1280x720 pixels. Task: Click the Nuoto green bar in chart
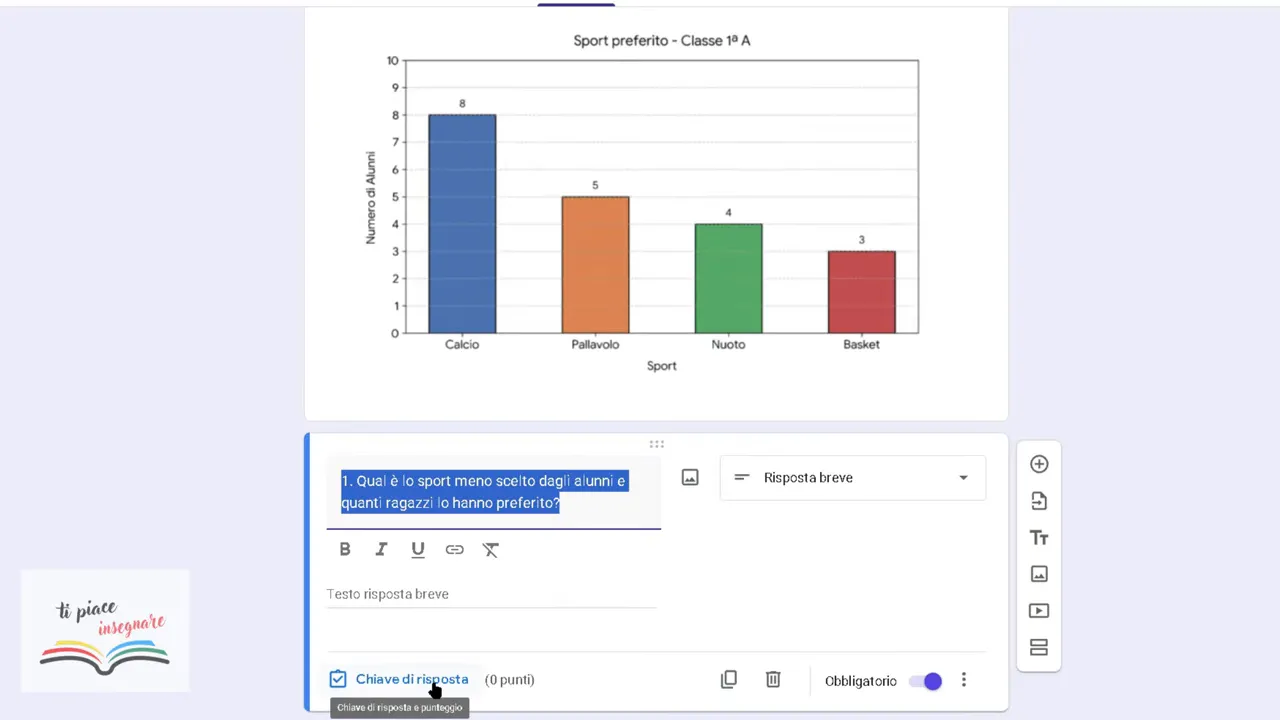click(729, 278)
